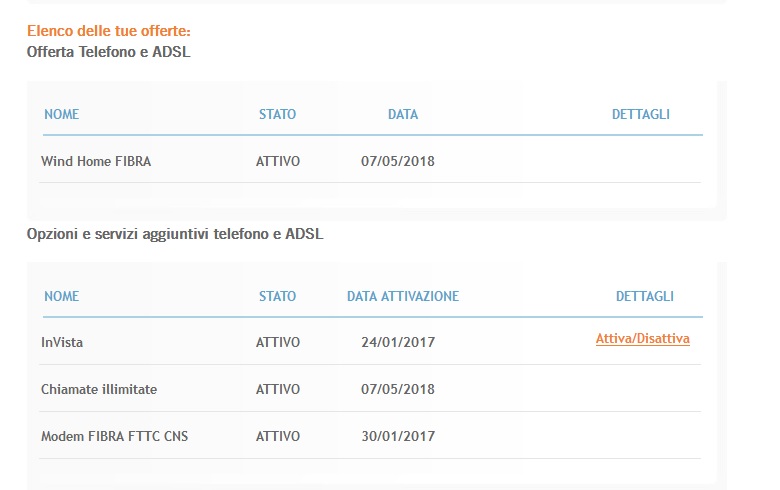Click the Elenco delle tue offerte heading

pos(101,32)
